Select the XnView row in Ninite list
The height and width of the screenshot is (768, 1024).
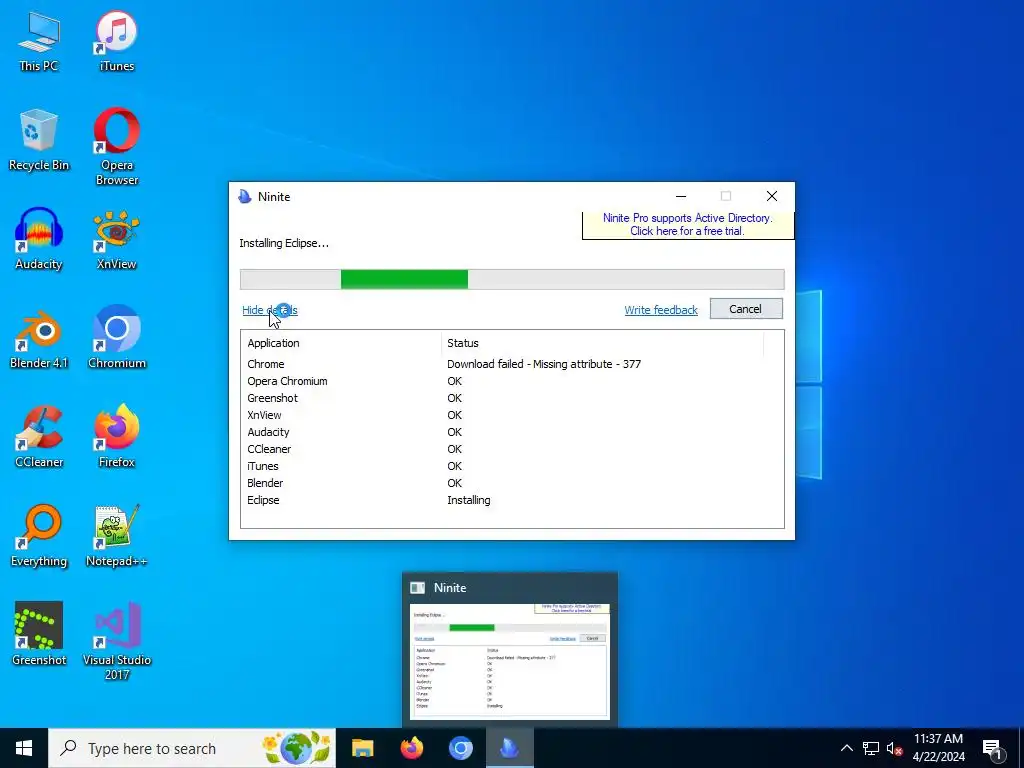coord(512,415)
